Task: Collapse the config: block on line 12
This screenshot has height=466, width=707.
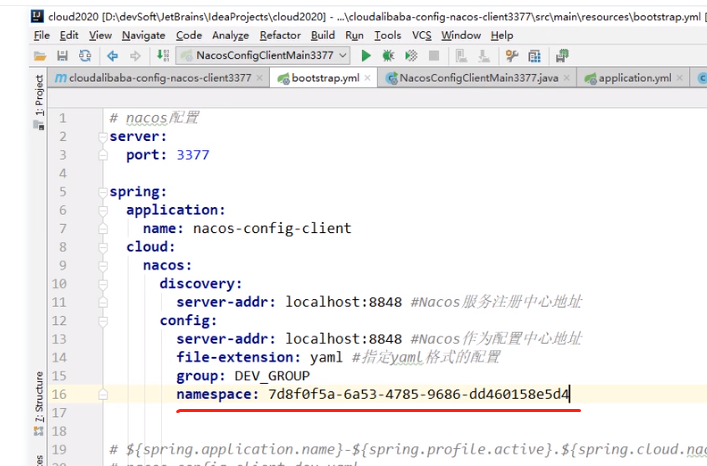Action: pos(103,321)
